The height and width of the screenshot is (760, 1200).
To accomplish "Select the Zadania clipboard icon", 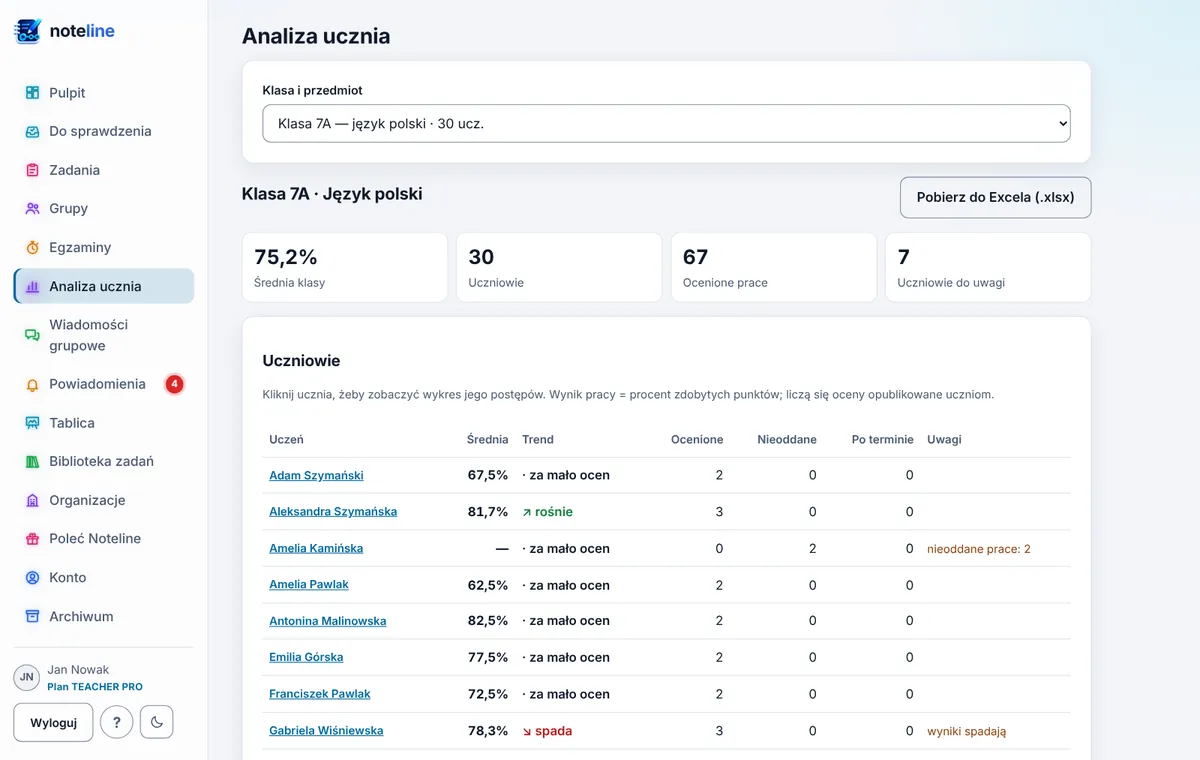I will click(32, 170).
